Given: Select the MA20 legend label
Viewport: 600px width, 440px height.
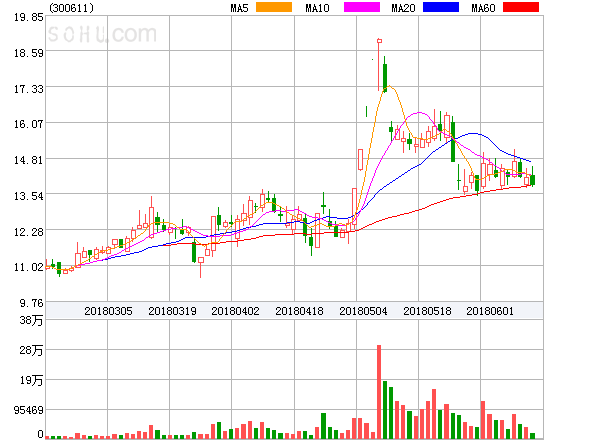Looking at the screenshot, I should (403, 8).
